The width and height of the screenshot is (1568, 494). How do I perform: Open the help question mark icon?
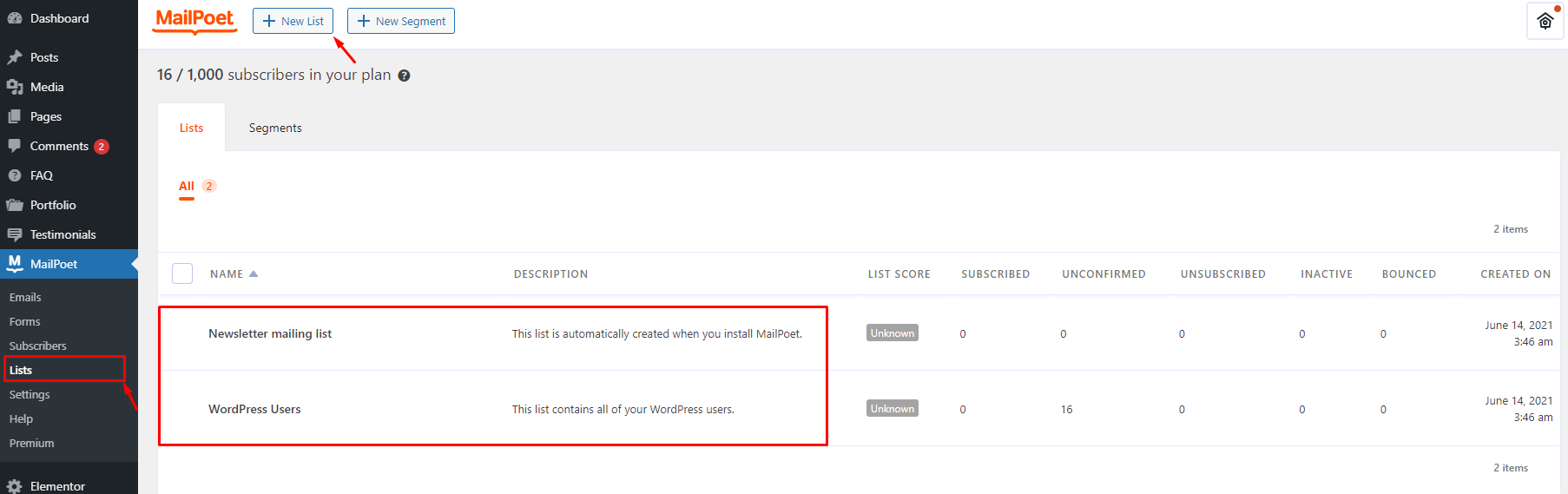pos(404,76)
